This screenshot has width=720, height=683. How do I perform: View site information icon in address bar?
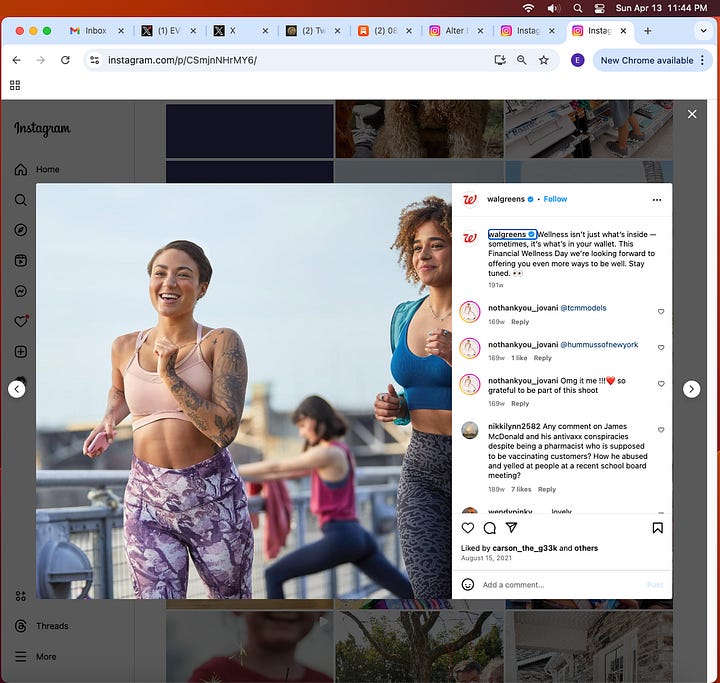tap(95, 60)
